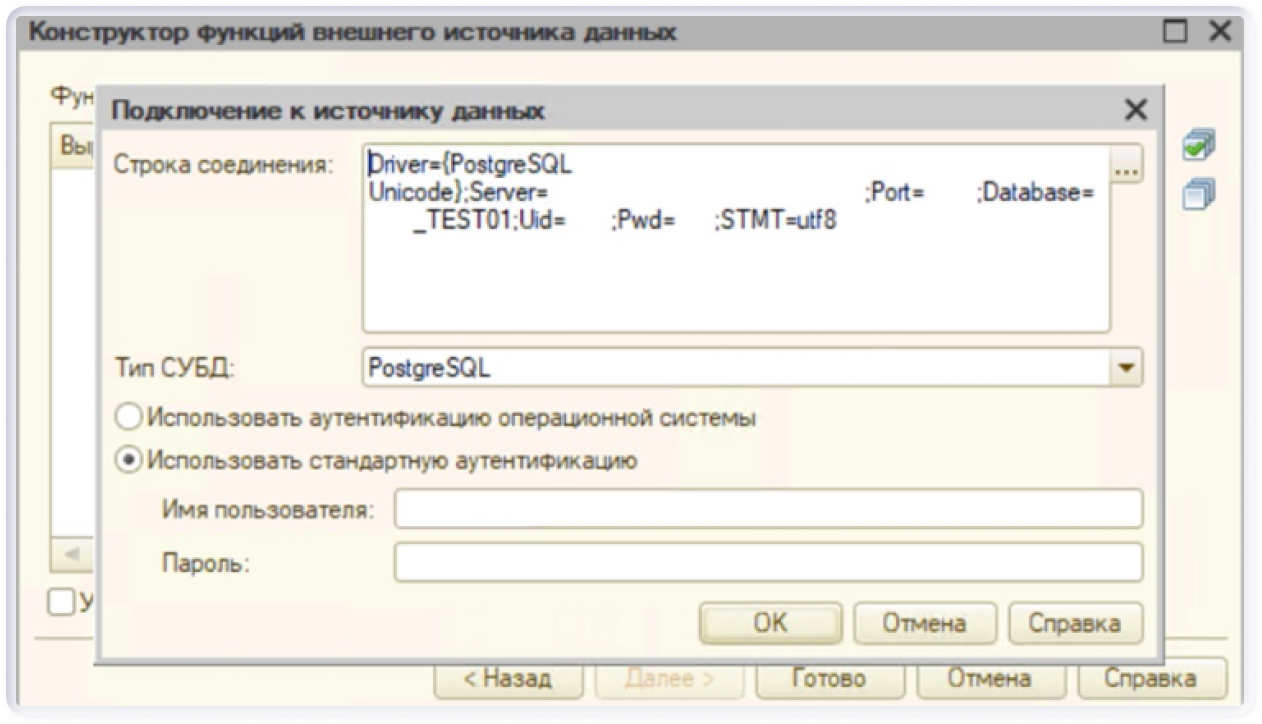Click the Готово wizard button
The width and height of the screenshot is (1262, 724).
coord(827,679)
